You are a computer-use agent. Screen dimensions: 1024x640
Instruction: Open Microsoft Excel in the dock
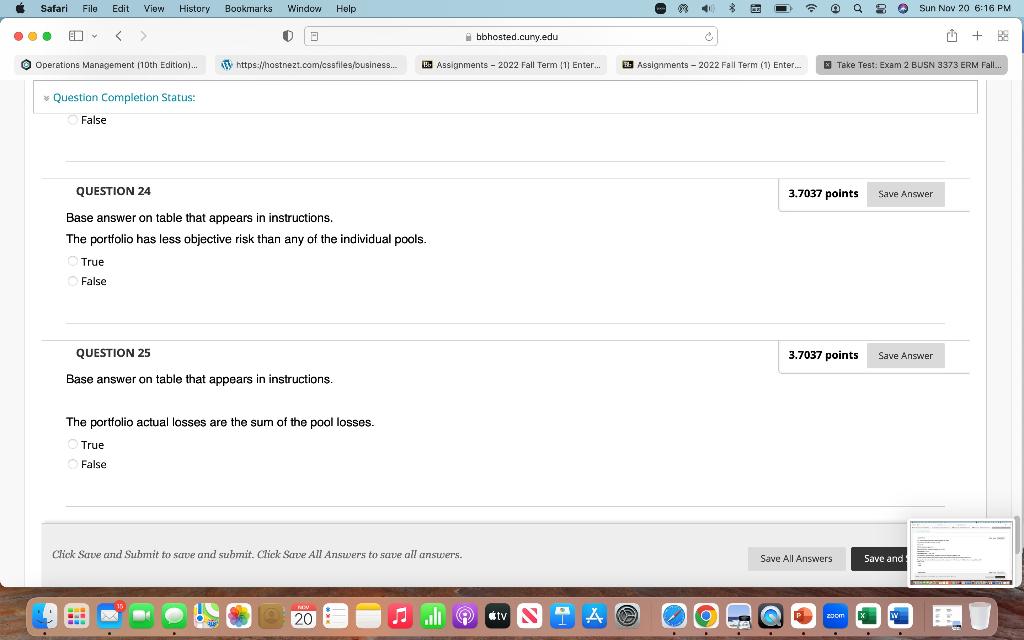(x=867, y=616)
